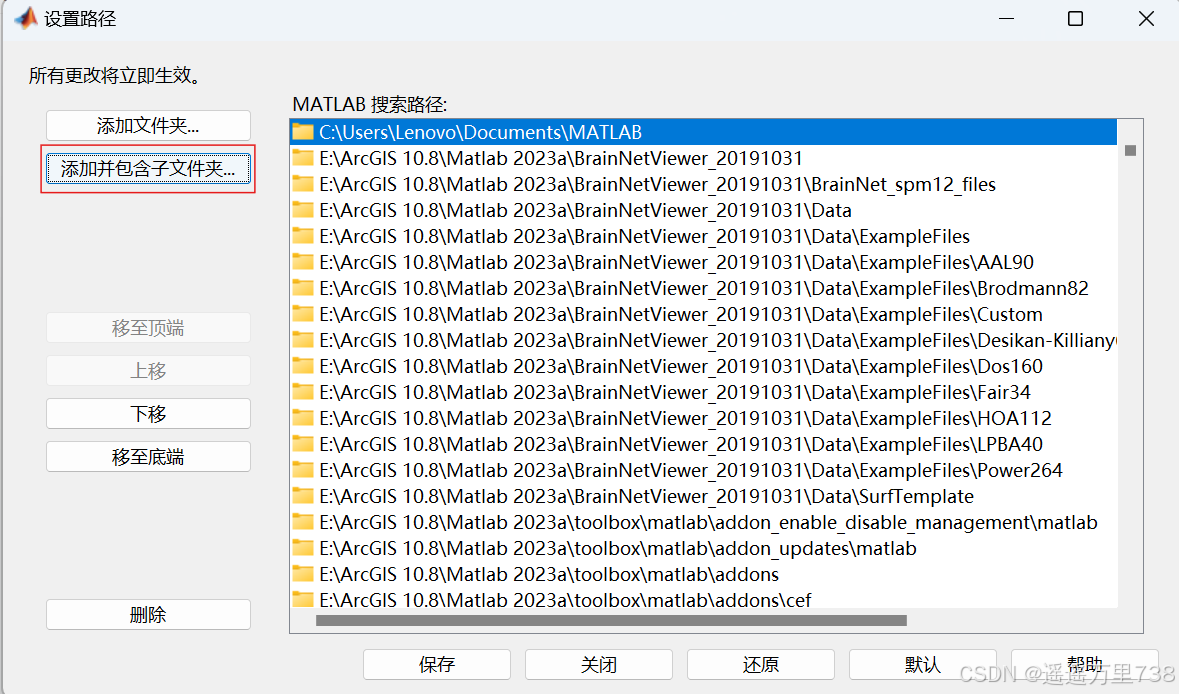Select the path ending in Data\ExampleFiles
The width and height of the screenshot is (1179, 694).
[703, 236]
